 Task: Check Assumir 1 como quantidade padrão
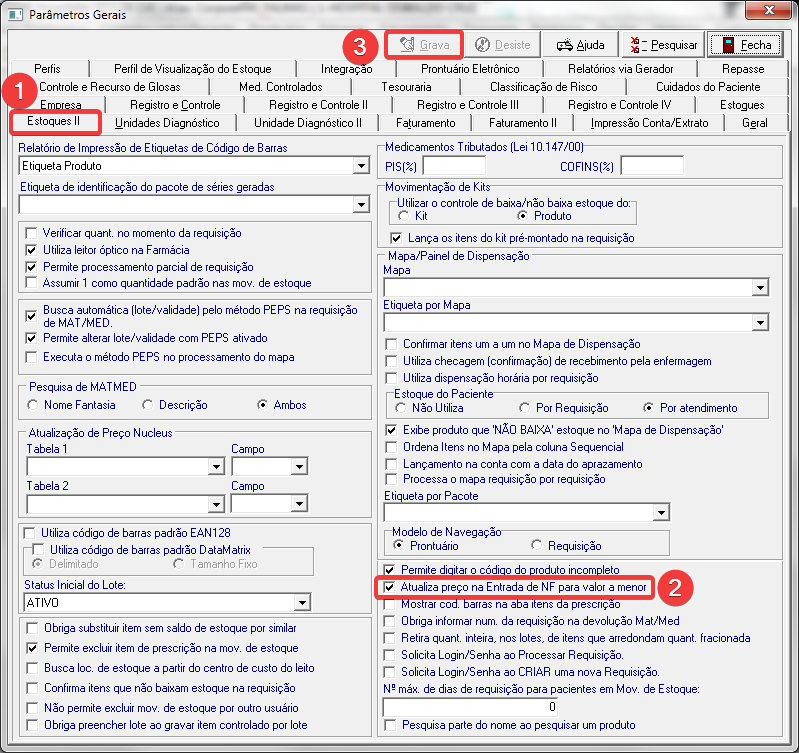click(x=31, y=283)
